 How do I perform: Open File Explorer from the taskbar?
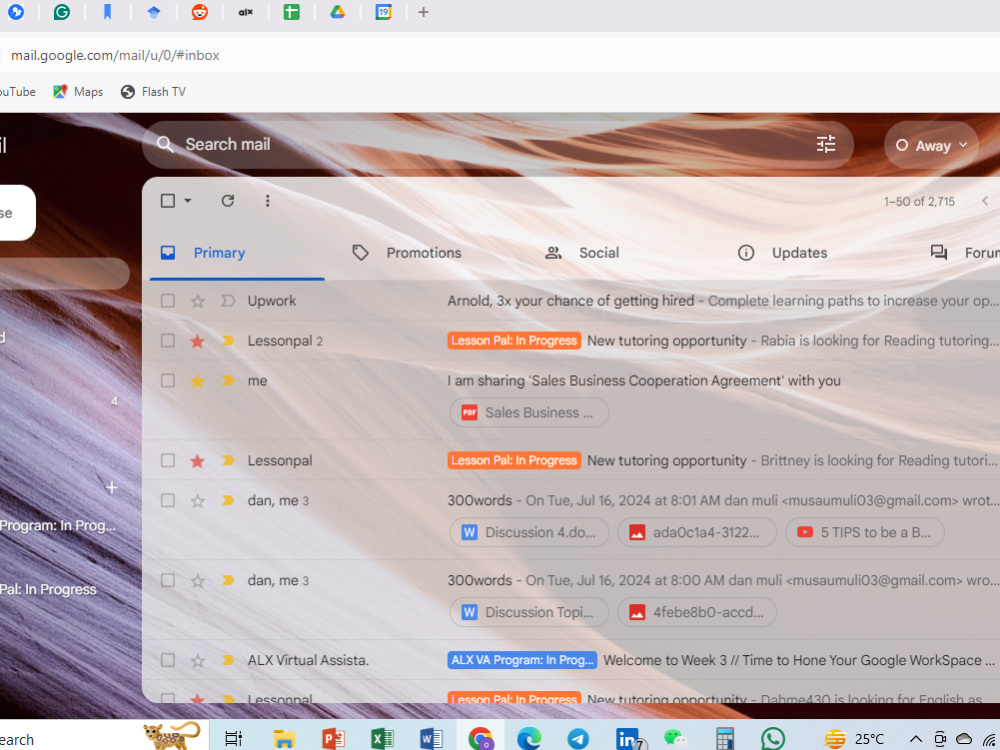coord(284,739)
